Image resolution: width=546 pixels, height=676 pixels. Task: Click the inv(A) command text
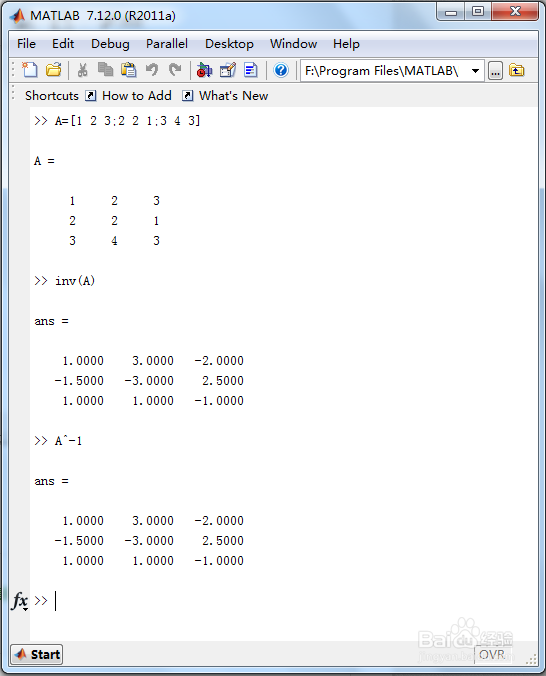point(75,281)
